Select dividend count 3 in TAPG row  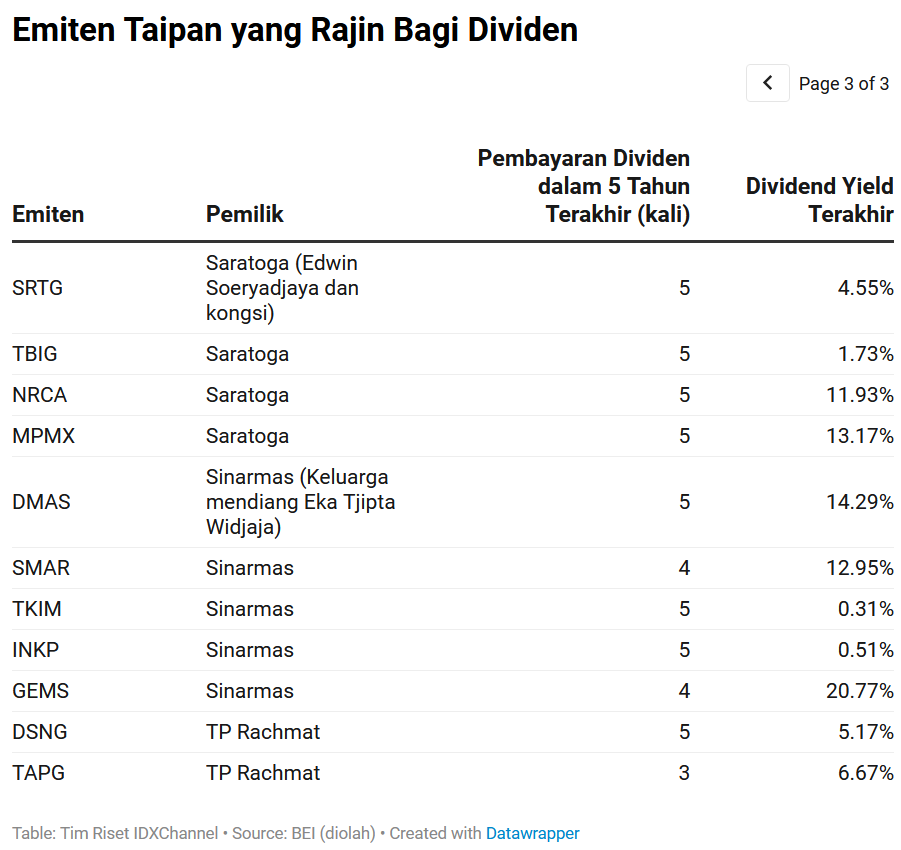[684, 773]
